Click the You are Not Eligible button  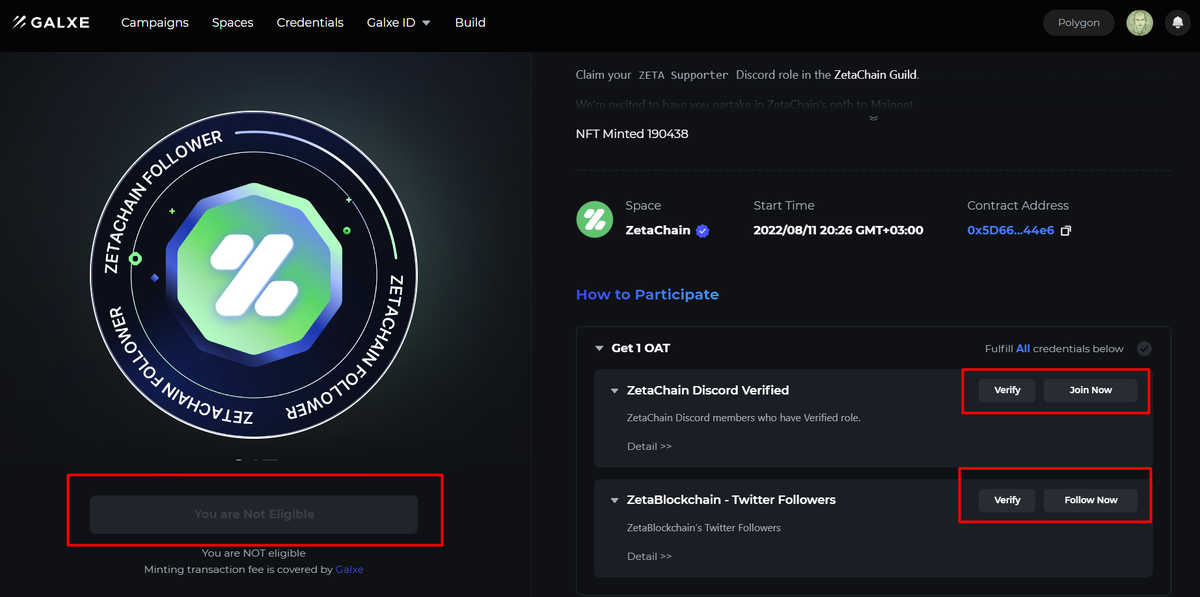pos(254,514)
